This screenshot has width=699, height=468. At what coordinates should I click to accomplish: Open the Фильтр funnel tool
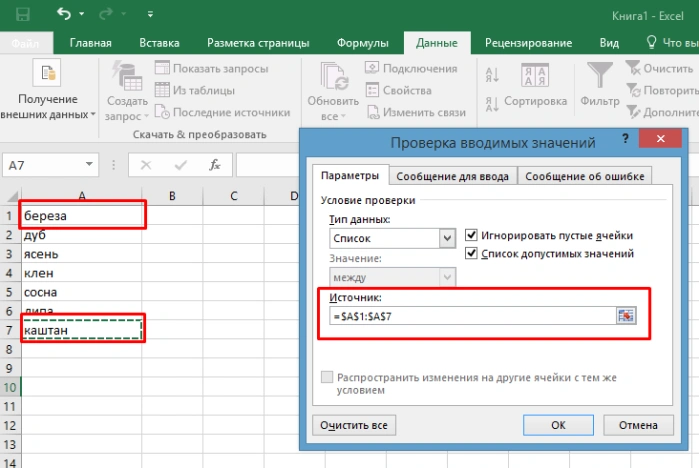[x=600, y=85]
